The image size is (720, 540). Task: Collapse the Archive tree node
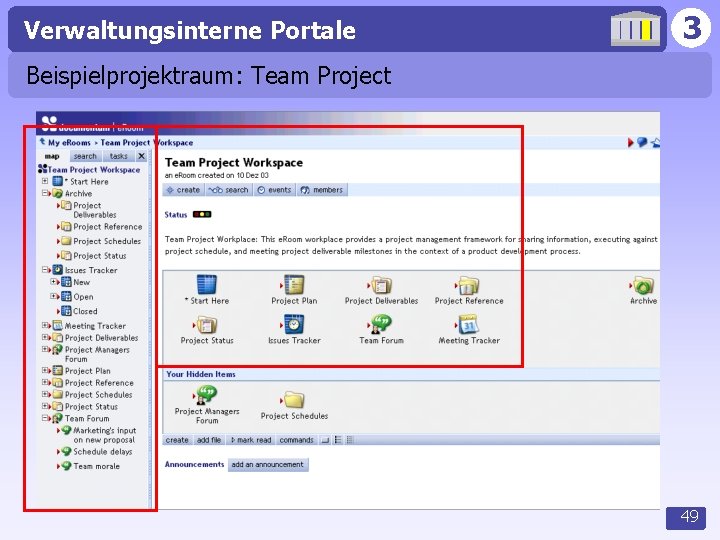click(45, 193)
